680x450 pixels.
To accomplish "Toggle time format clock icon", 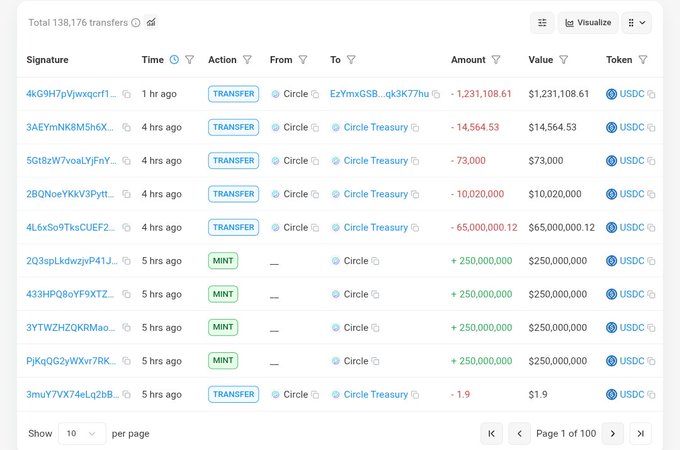I will 174,59.
